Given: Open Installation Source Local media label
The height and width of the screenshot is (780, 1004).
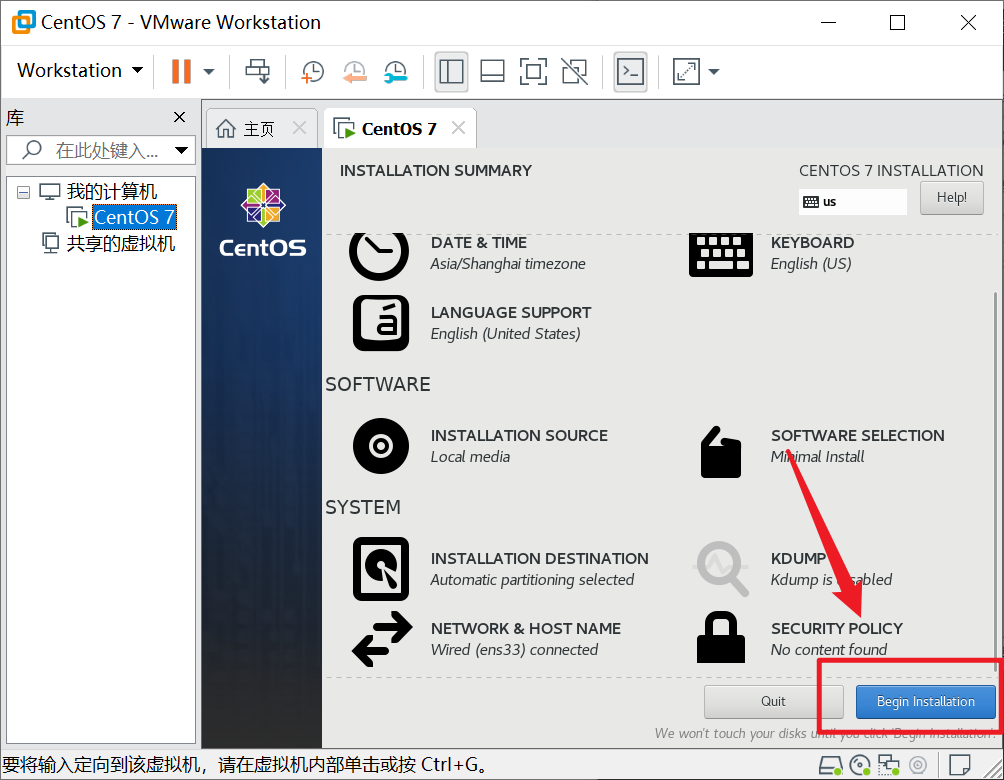Looking at the screenshot, I should click(519, 446).
